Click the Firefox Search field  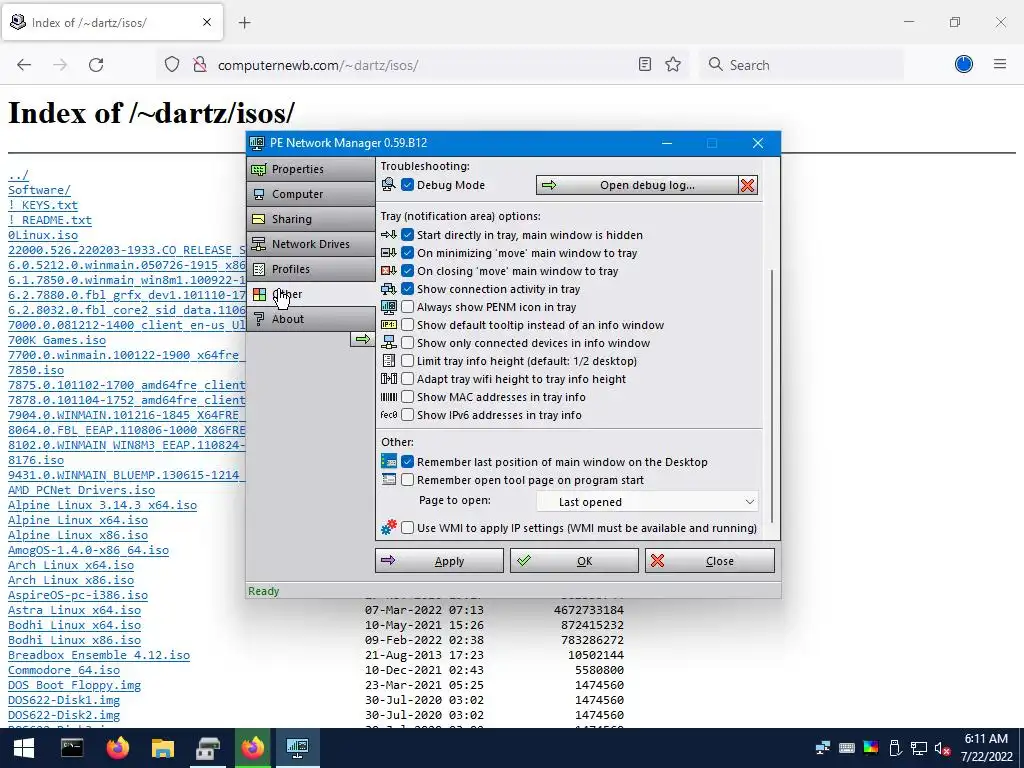[x=802, y=65]
